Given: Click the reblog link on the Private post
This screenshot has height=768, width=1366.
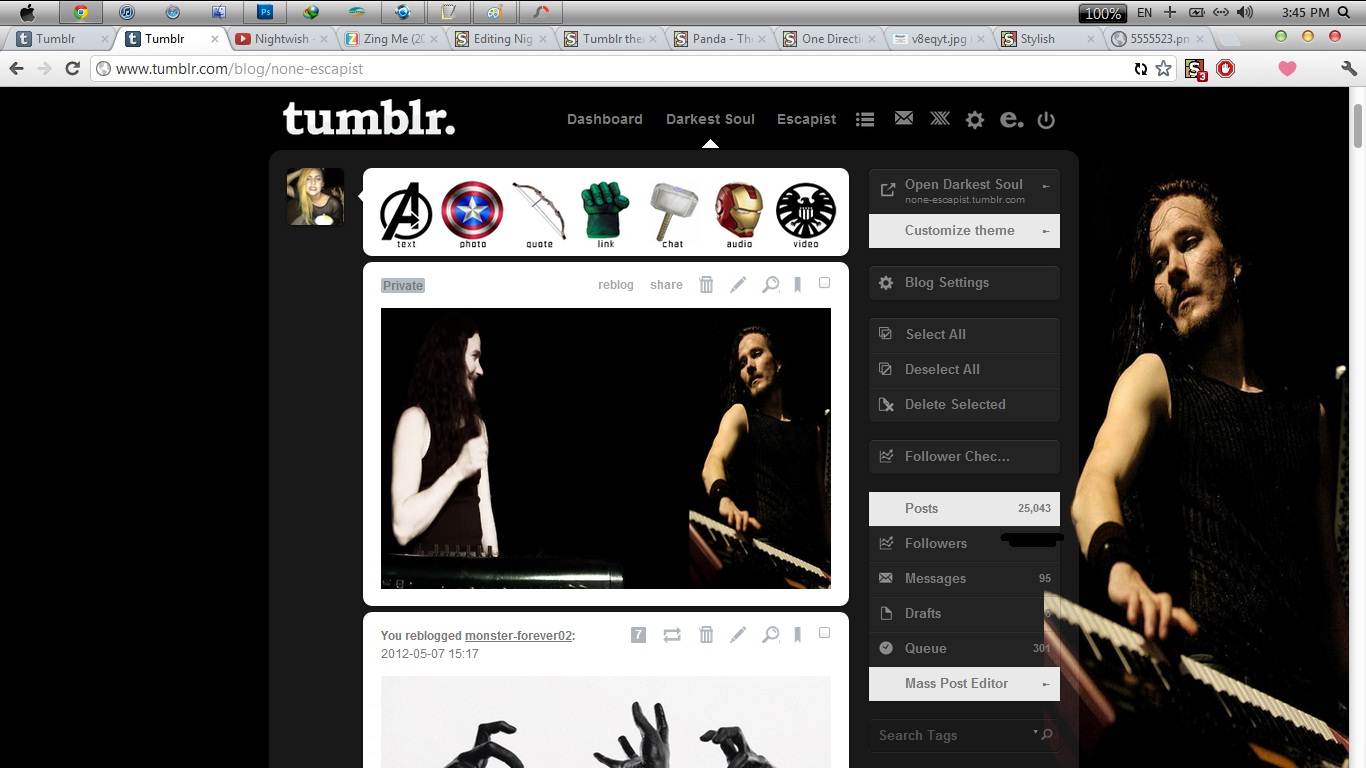Looking at the screenshot, I should click(x=616, y=285).
